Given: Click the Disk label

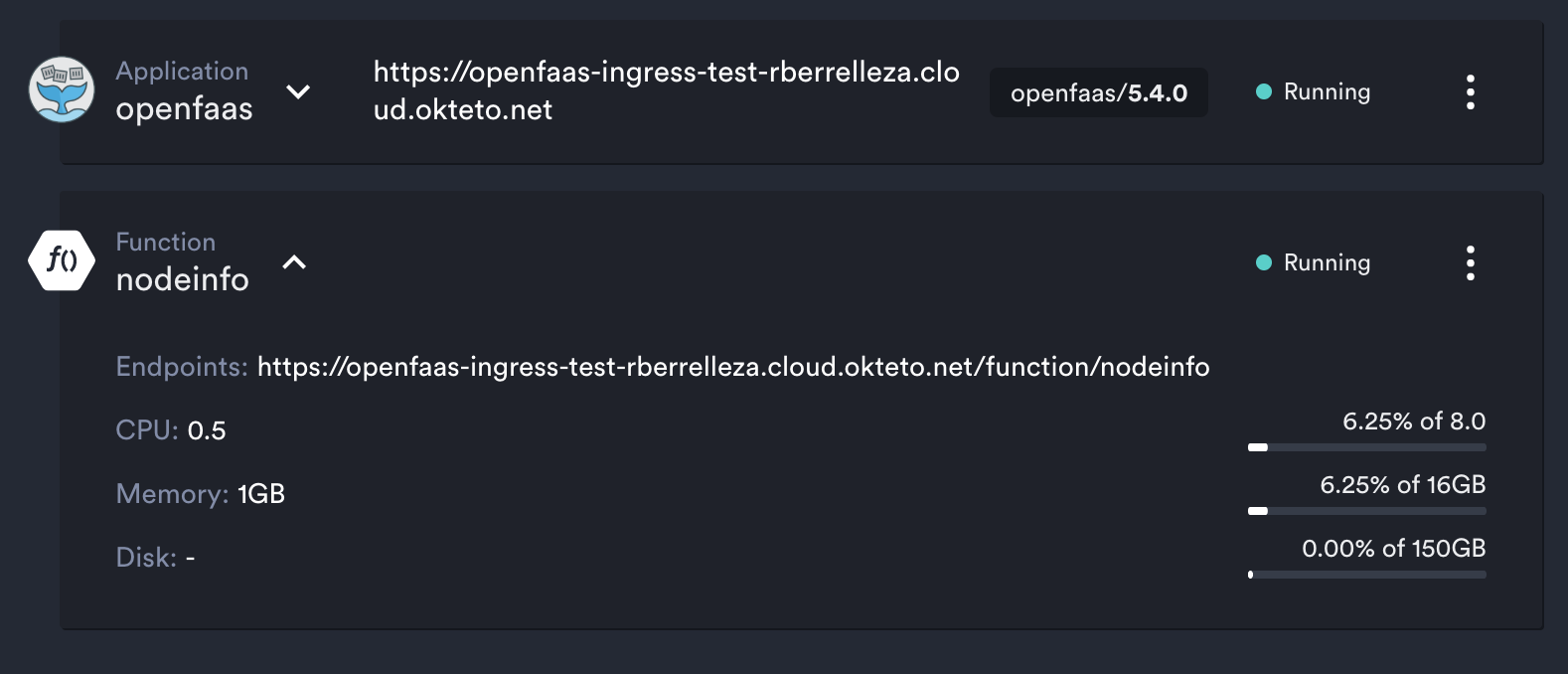Looking at the screenshot, I should tap(146, 558).
